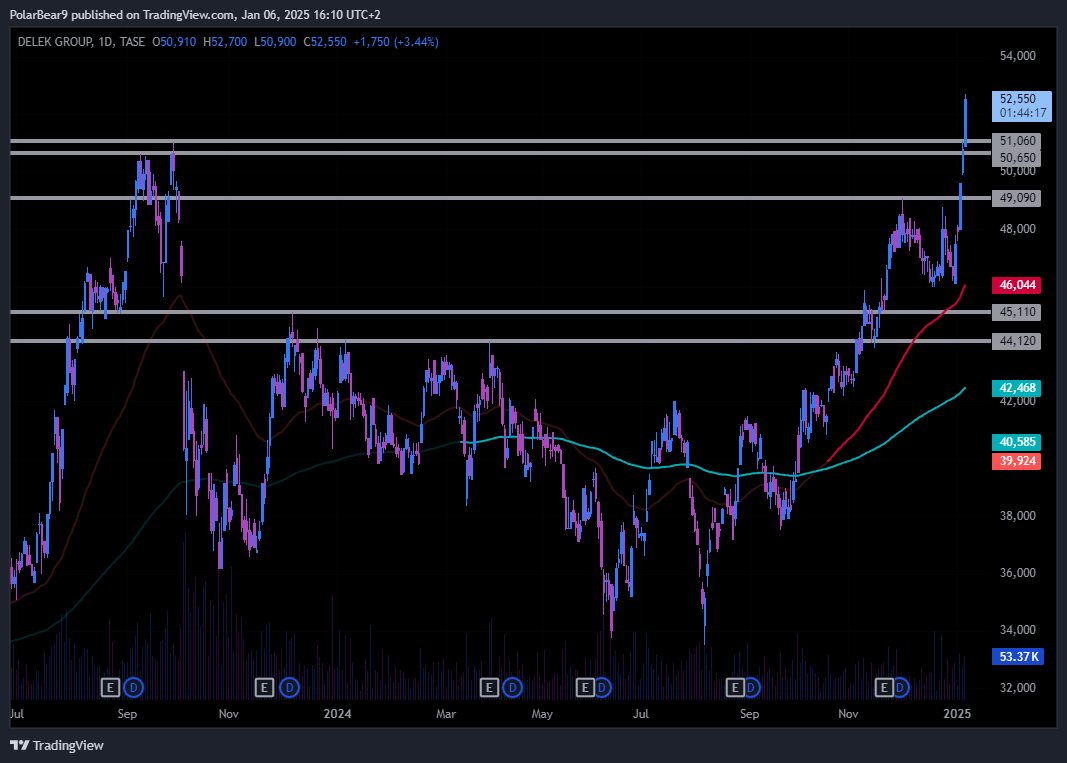Click the teal moving average value 42,468
This screenshot has width=1067, height=763.
click(1017, 388)
